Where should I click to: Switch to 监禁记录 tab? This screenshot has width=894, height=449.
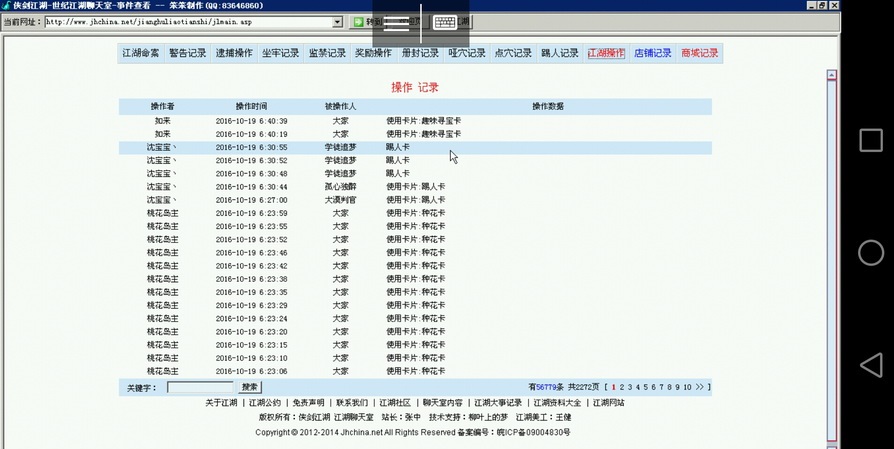tap(327, 53)
